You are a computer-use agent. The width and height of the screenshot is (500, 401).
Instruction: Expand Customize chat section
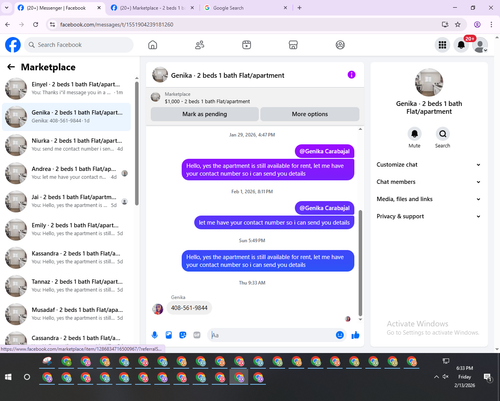pos(429,165)
